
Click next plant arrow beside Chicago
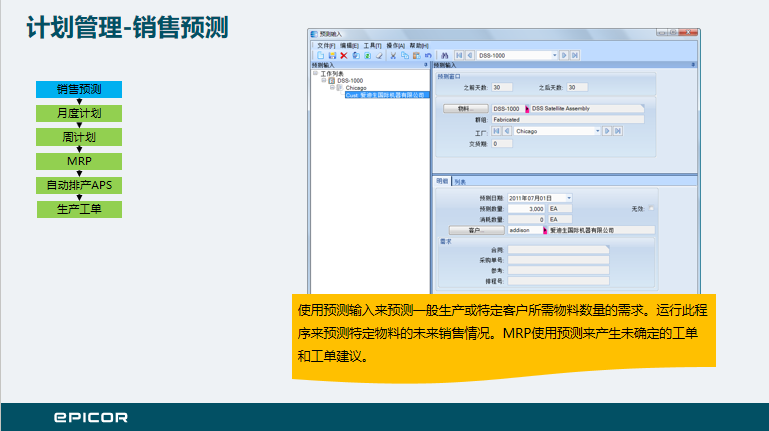(x=607, y=131)
